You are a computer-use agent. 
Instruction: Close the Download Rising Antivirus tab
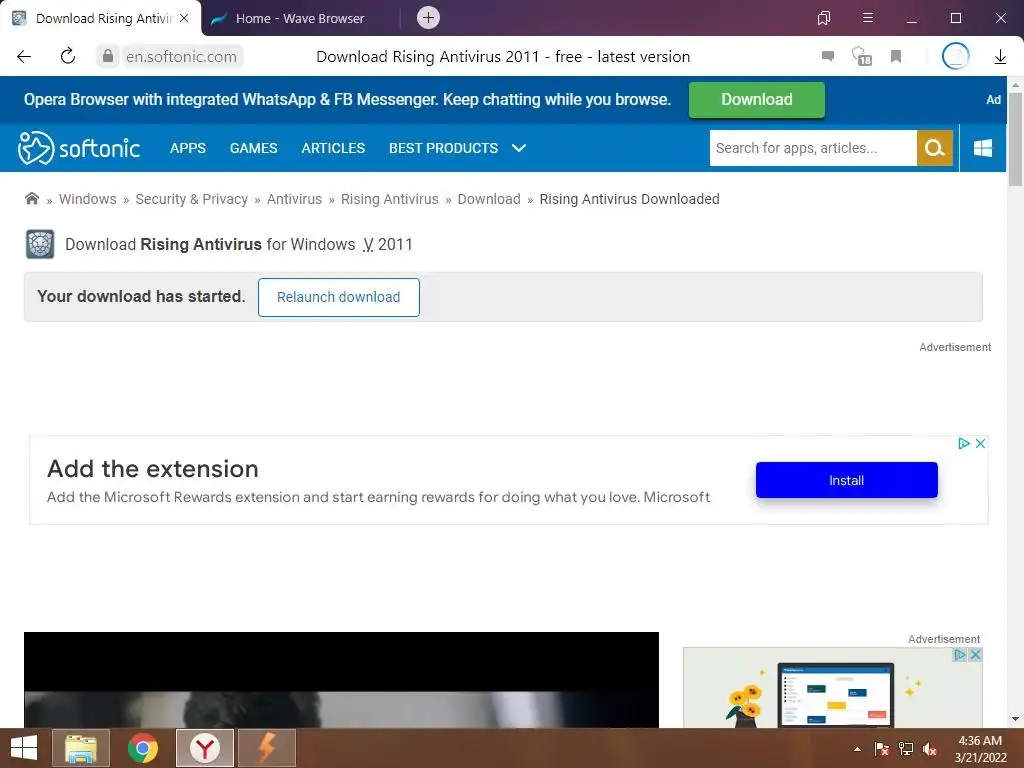point(184,18)
